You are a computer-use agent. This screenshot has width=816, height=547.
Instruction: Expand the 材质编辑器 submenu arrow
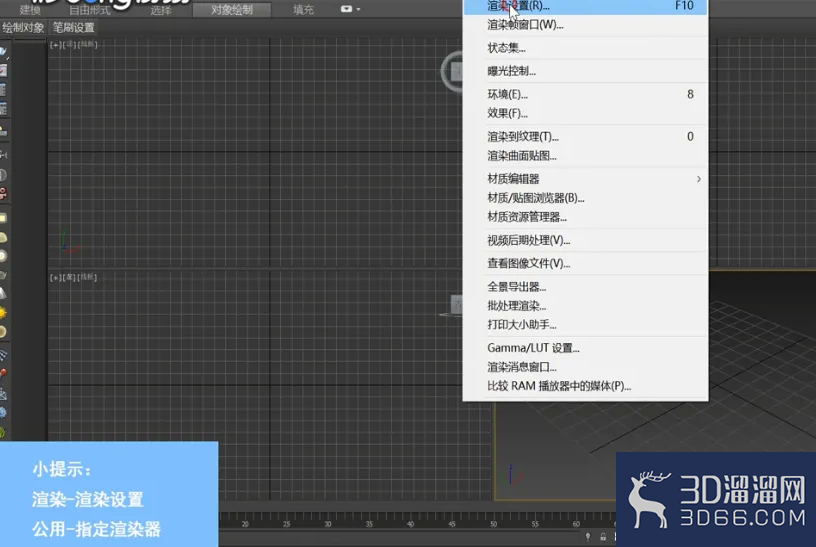[x=698, y=179]
